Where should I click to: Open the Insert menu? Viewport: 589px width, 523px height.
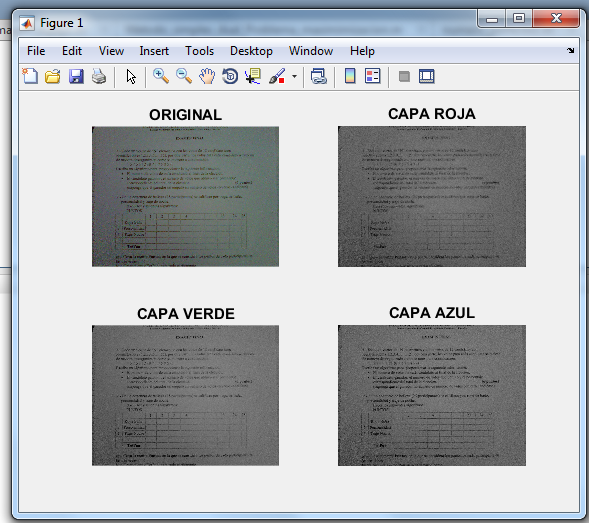[154, 51]
